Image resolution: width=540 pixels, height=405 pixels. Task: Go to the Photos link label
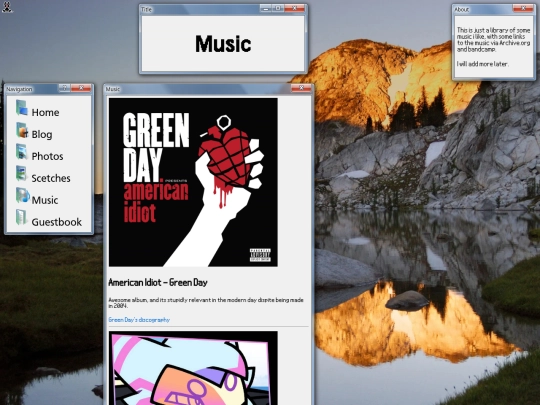[47, 156]
